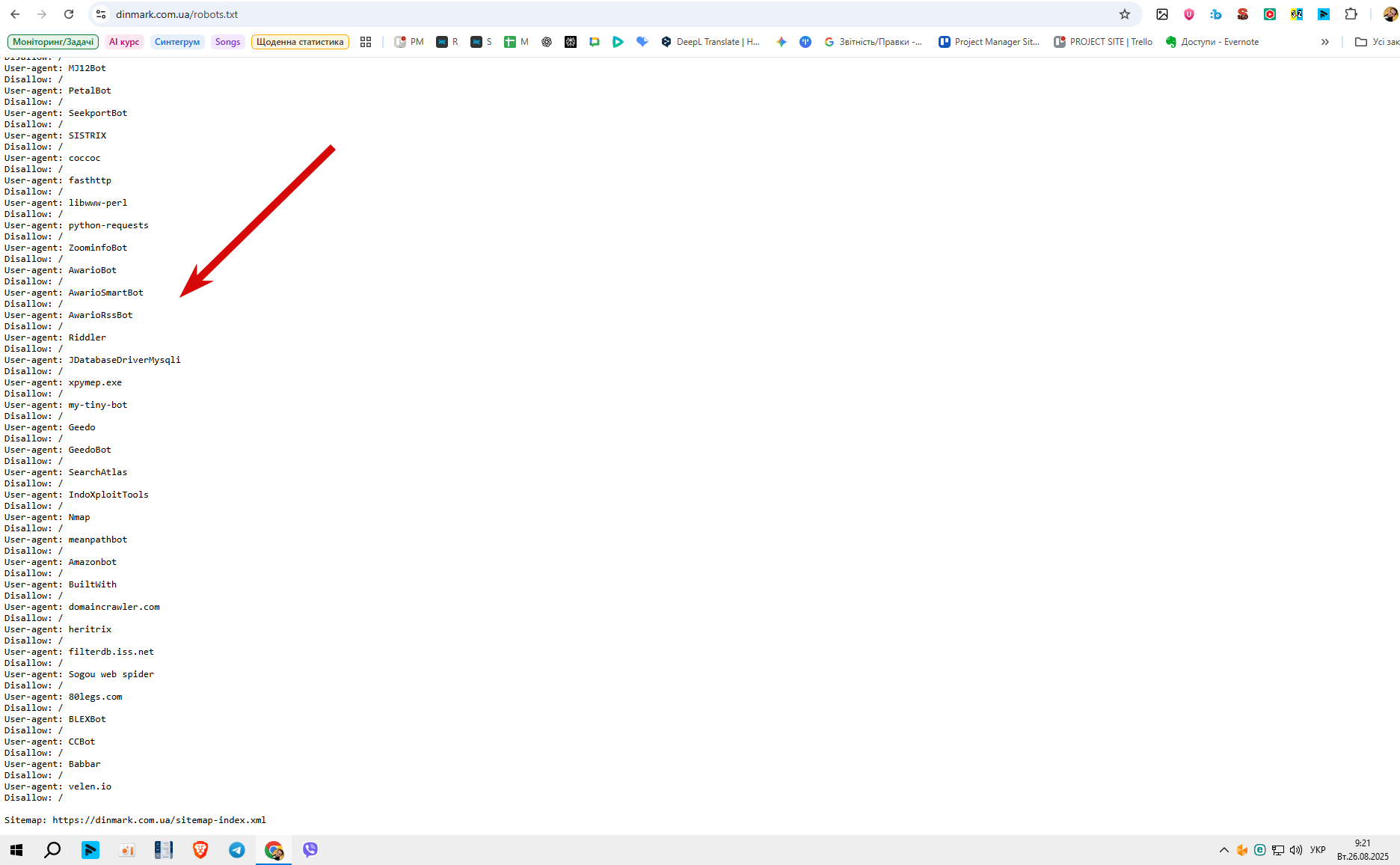The width and height of the screenshot is (1400, 865).
Task: Click the 'User-agent: velen.io' line
Action: tap(58, 786)
